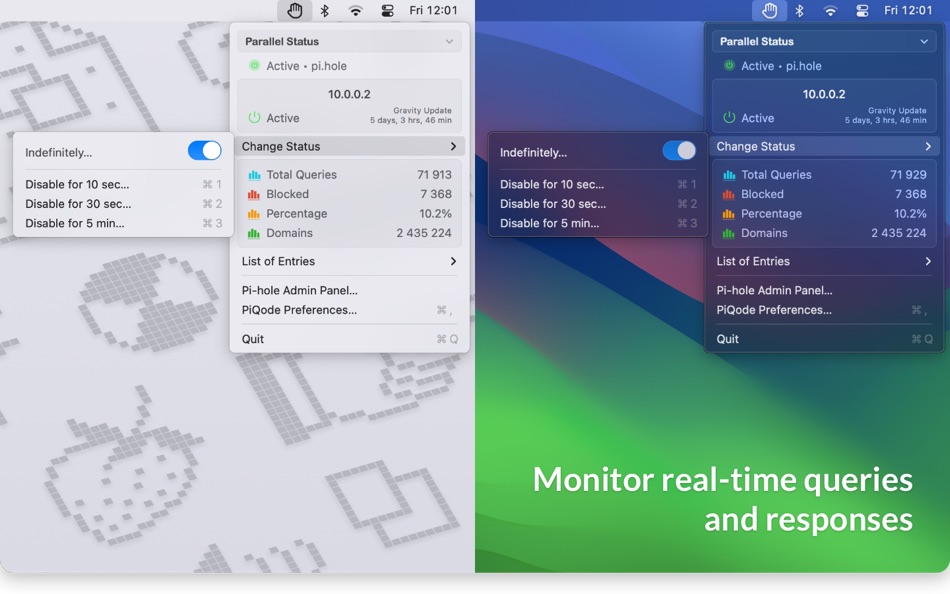Viewport: 950px width, 594px height.
Task: Open the PiQode hand icon in dark menu bar
Action: click(769, 10)
